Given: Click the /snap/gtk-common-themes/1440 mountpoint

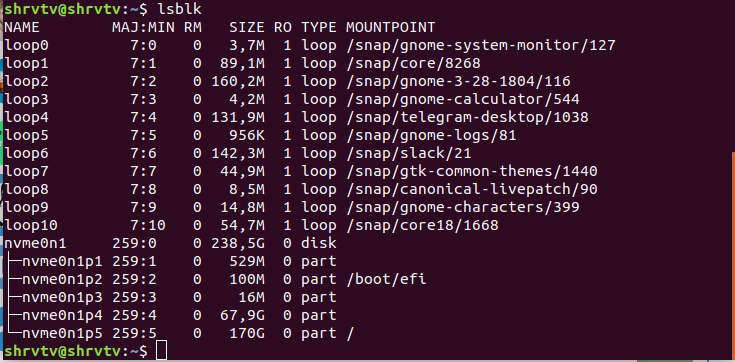Looking at the screenshot, I should [x=472, y=171].
